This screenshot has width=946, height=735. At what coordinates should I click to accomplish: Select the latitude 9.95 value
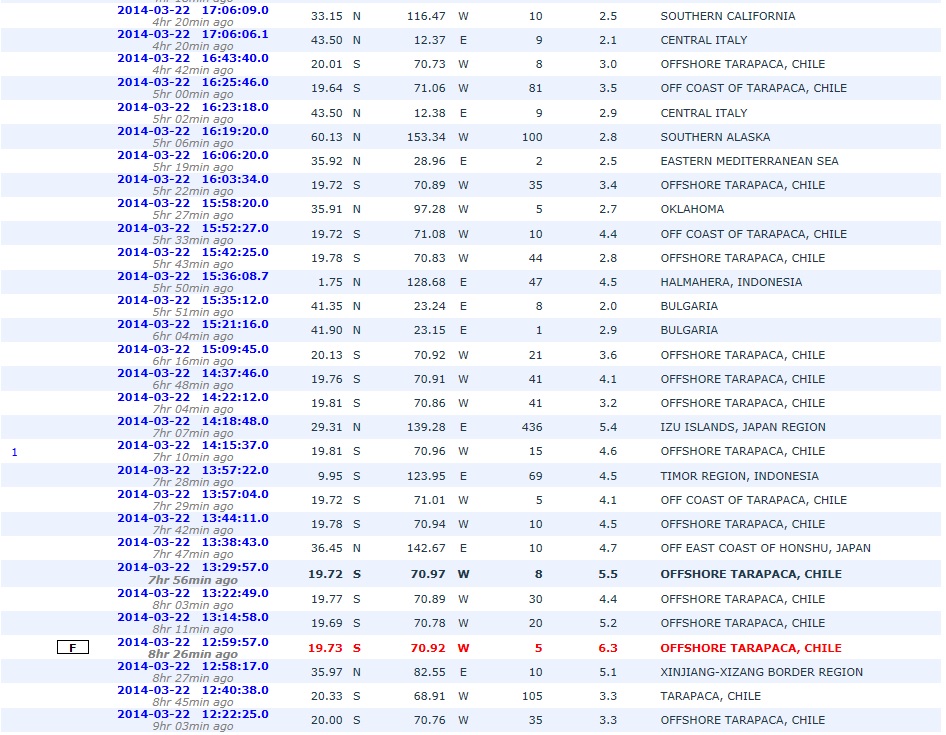pos(331,476)
